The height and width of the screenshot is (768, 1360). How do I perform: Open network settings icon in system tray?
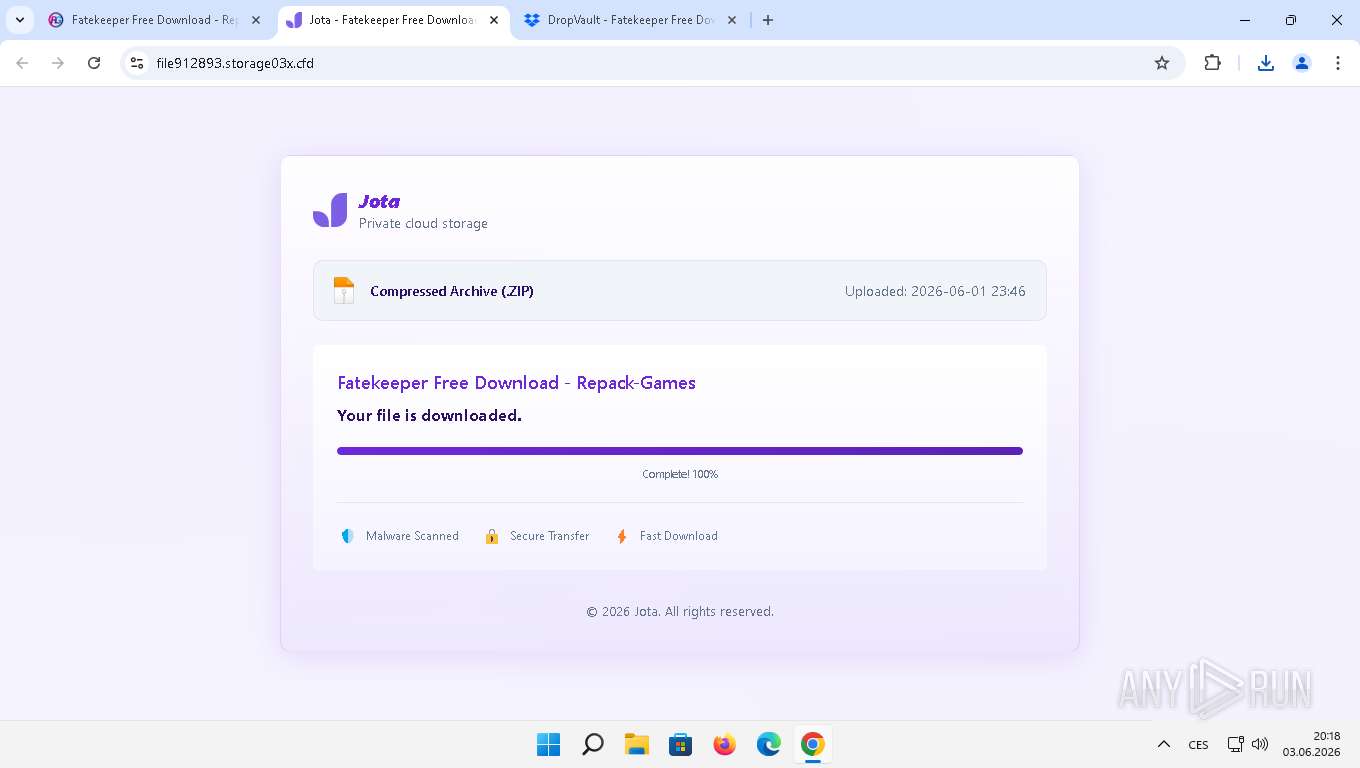[x=1236, y=744]
